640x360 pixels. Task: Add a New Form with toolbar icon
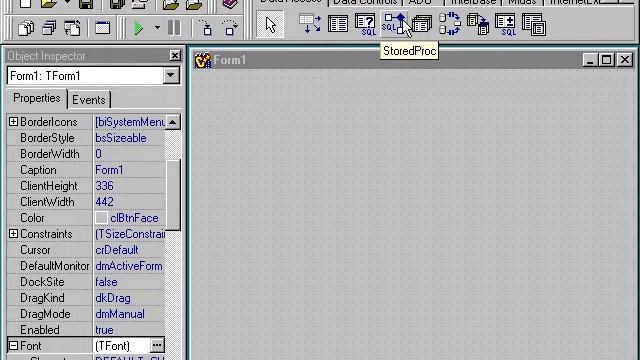tap(102, 28)
